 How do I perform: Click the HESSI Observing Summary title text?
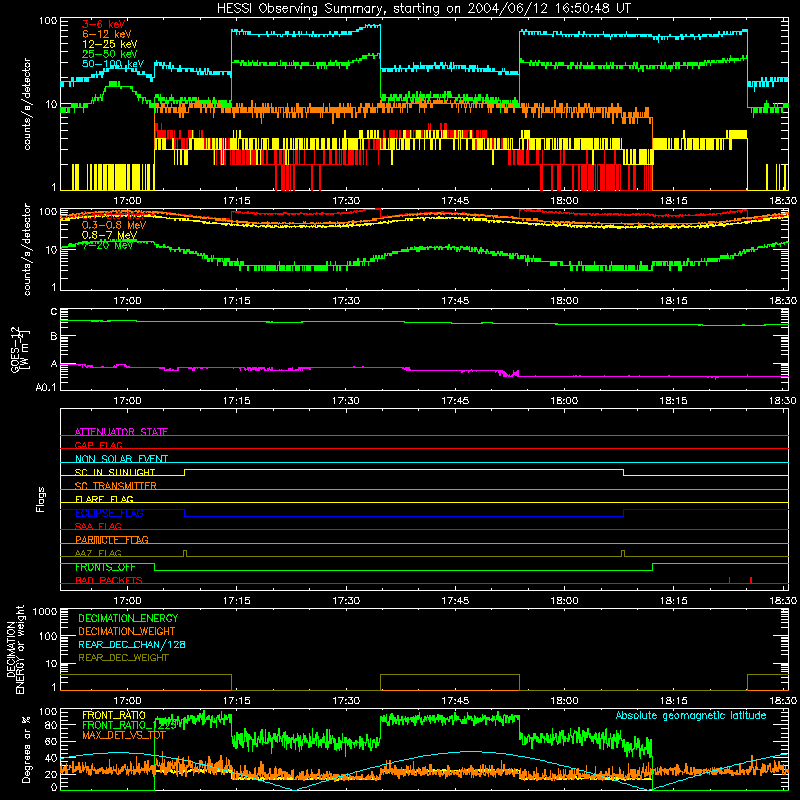click(423, 9)
